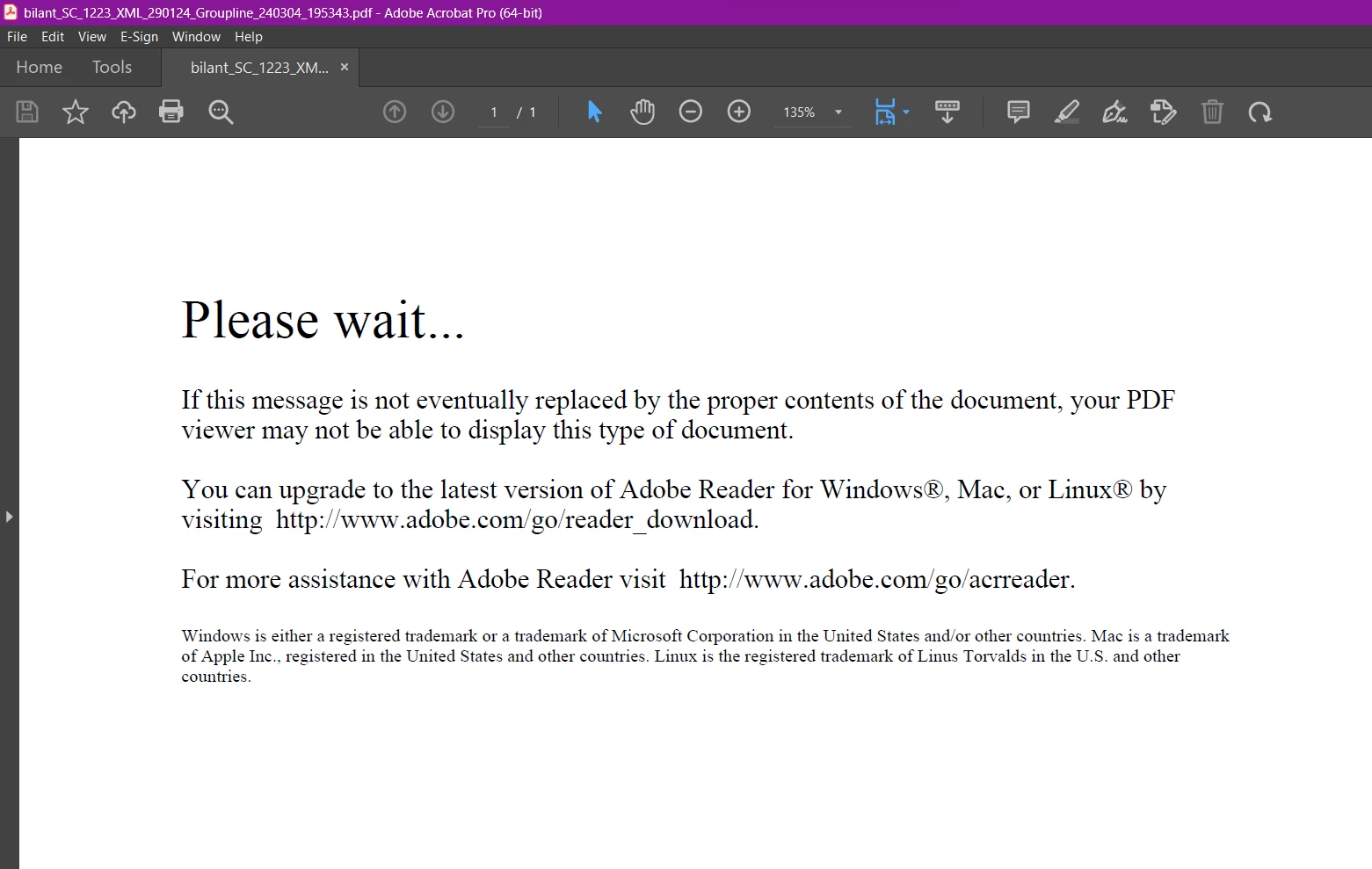The width and height of the screenshot is (1372, 869).
Task: Click the Edit/stamp tool icon
Action: point(1164,112)
